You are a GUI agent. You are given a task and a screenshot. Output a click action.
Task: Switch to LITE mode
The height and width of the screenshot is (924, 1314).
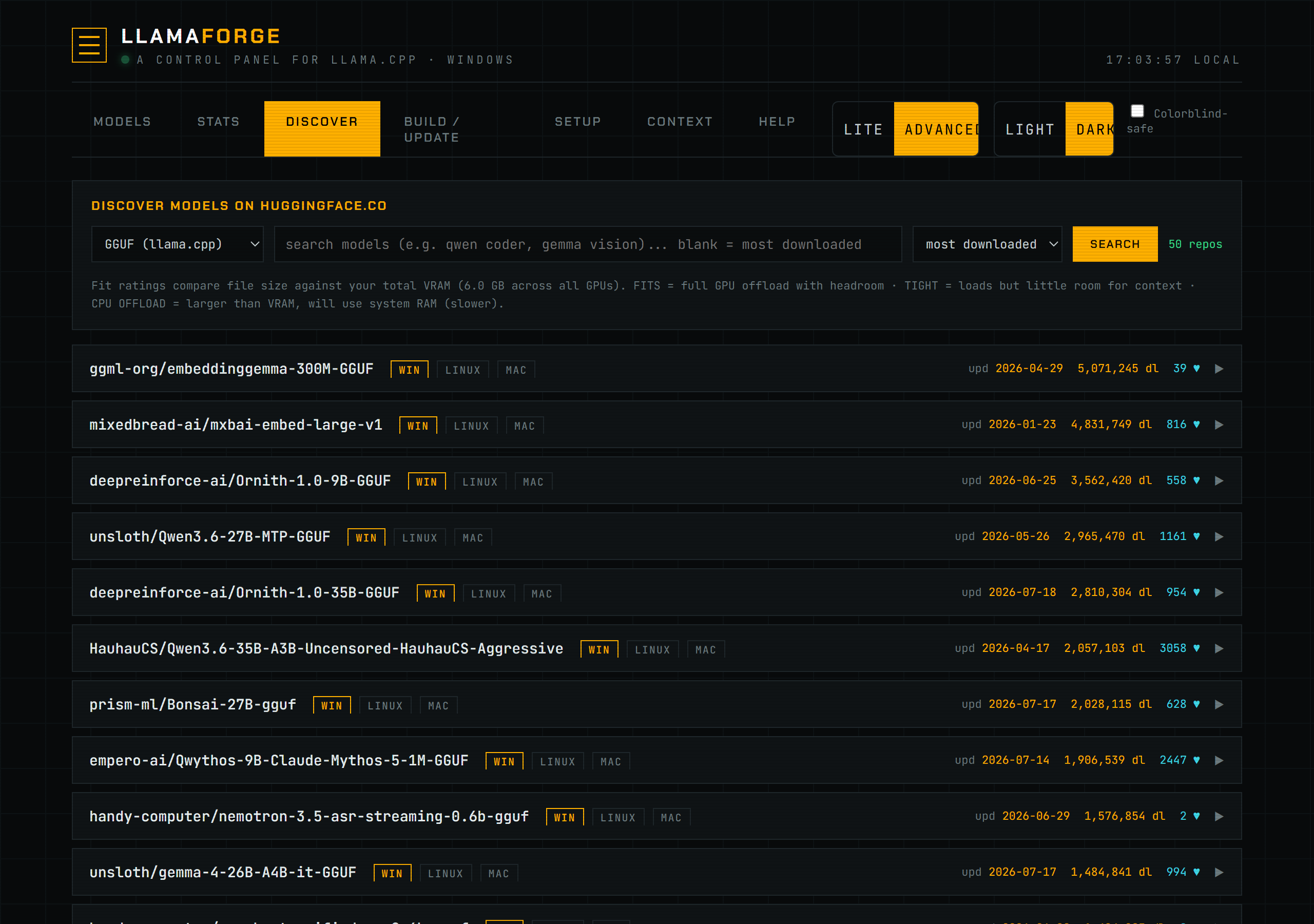(864, 129)
